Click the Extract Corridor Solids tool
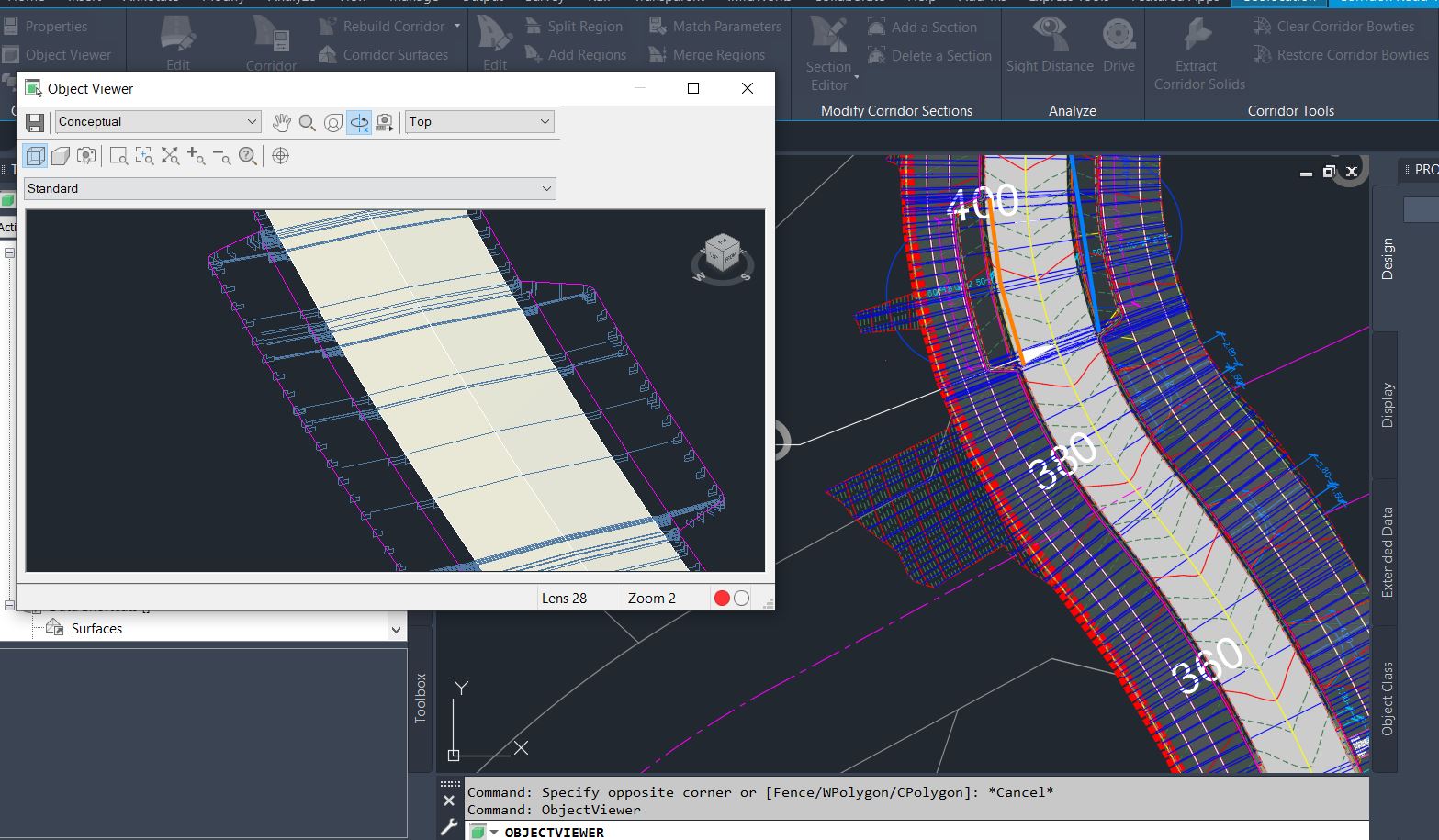 1199,53
